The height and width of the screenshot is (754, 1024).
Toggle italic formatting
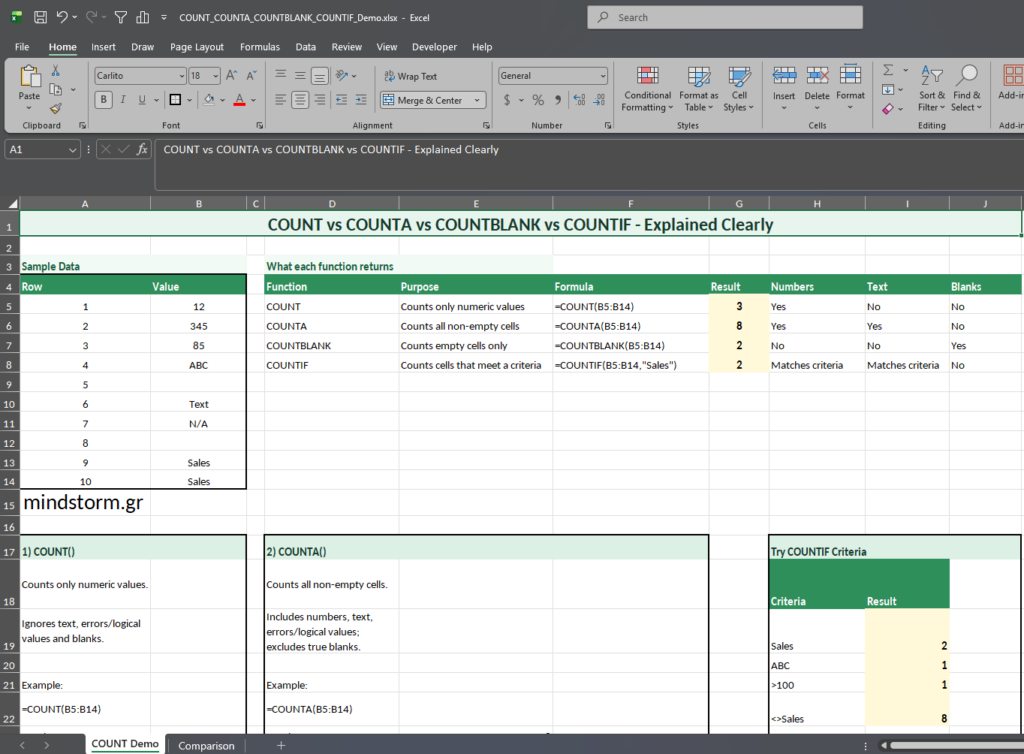122,100
